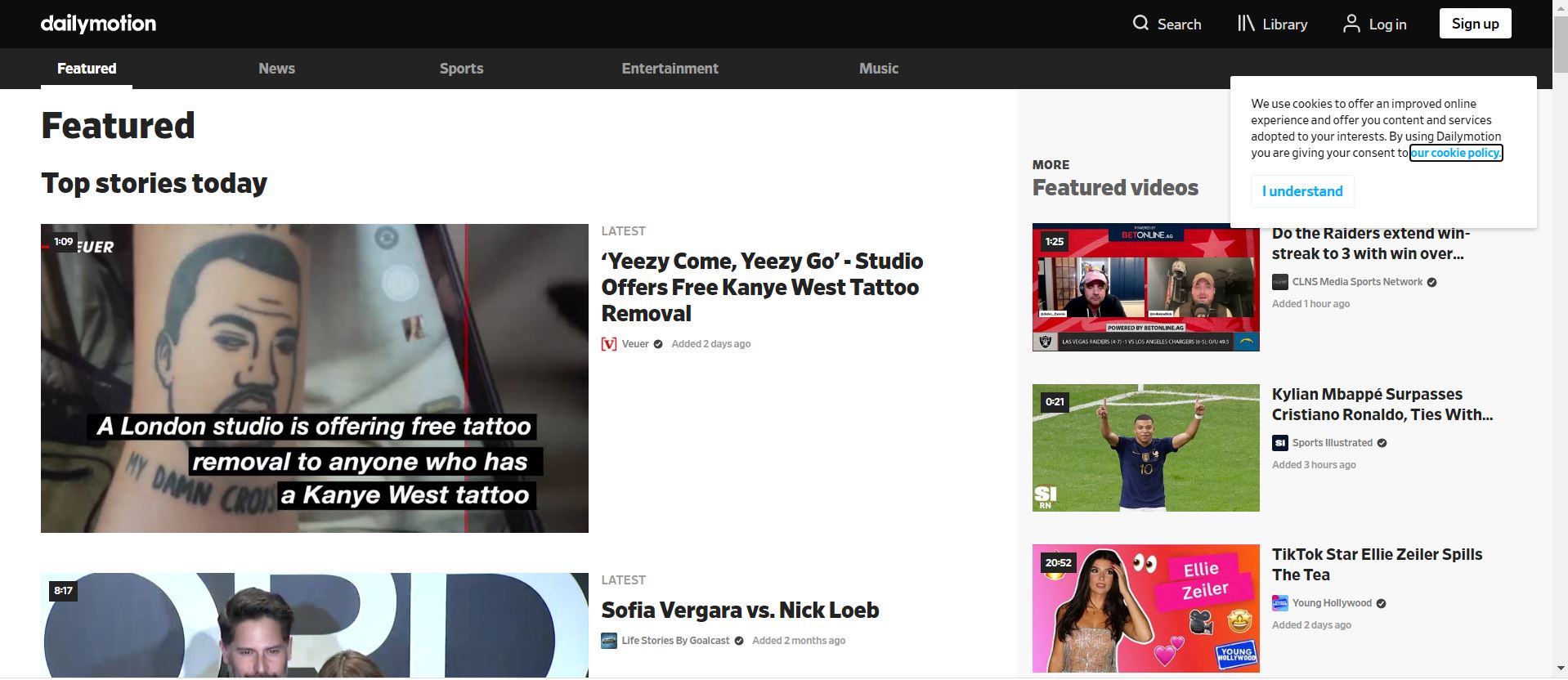Open TikTok Star Ellie Zeiler title
This screenshot has height=680, width=1568.
click(x=1377, y=565)
